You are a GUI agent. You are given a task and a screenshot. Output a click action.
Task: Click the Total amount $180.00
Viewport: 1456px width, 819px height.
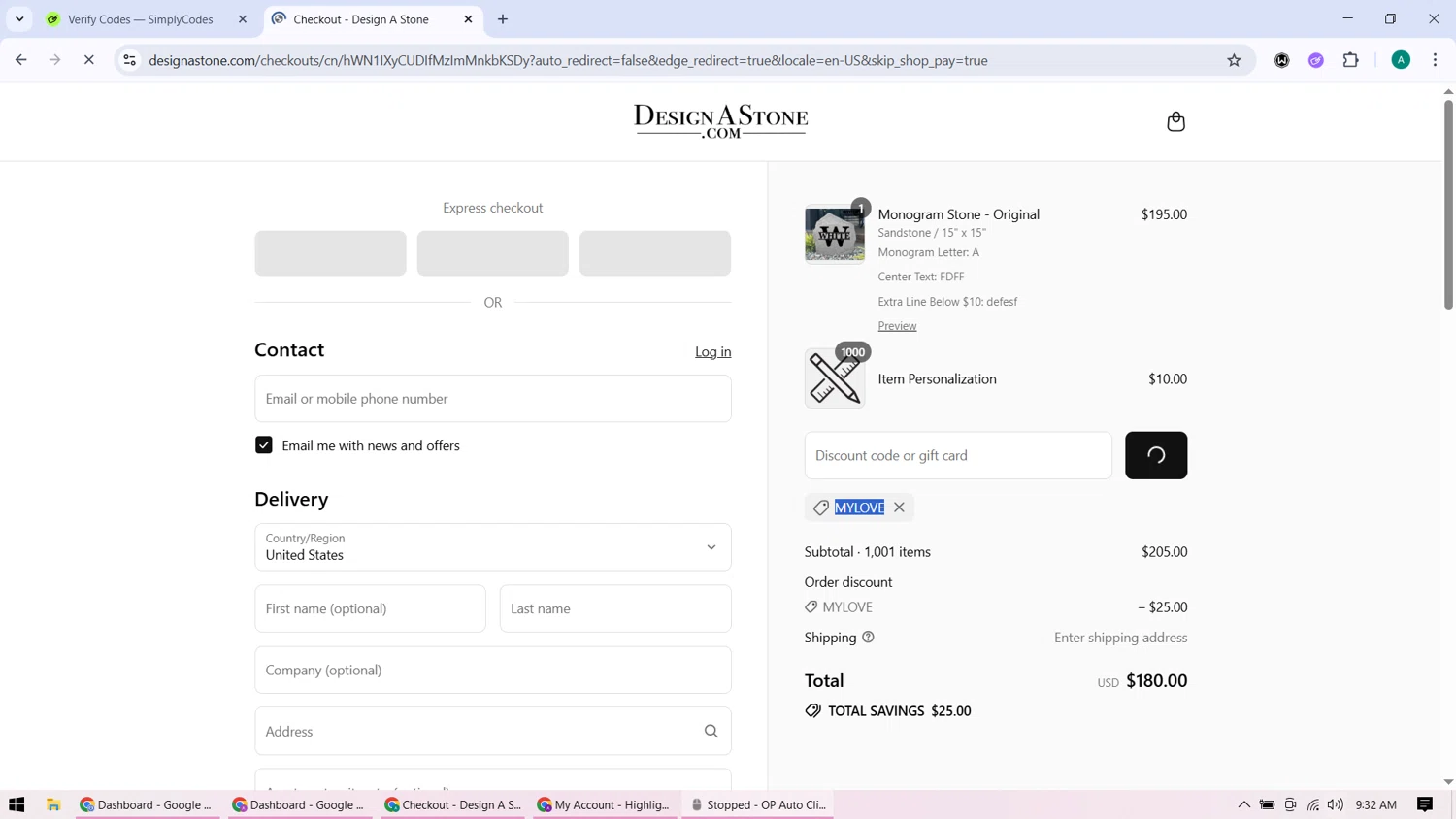(1156, 680)
